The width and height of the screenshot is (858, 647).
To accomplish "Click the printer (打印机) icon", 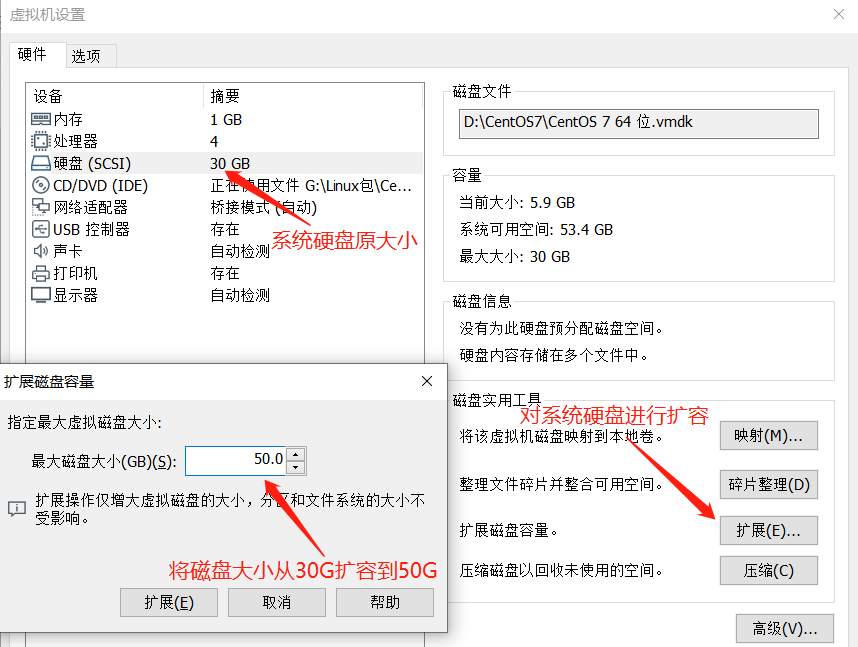I will (x=40, y=273).
